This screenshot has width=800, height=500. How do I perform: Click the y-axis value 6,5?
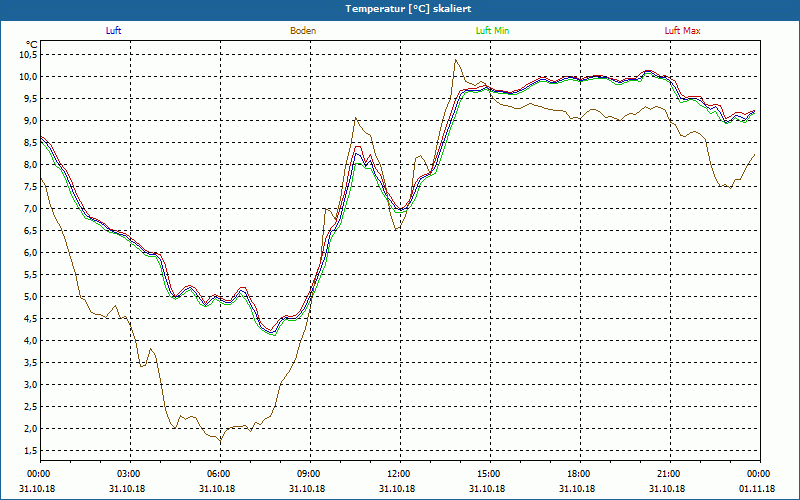30,231
